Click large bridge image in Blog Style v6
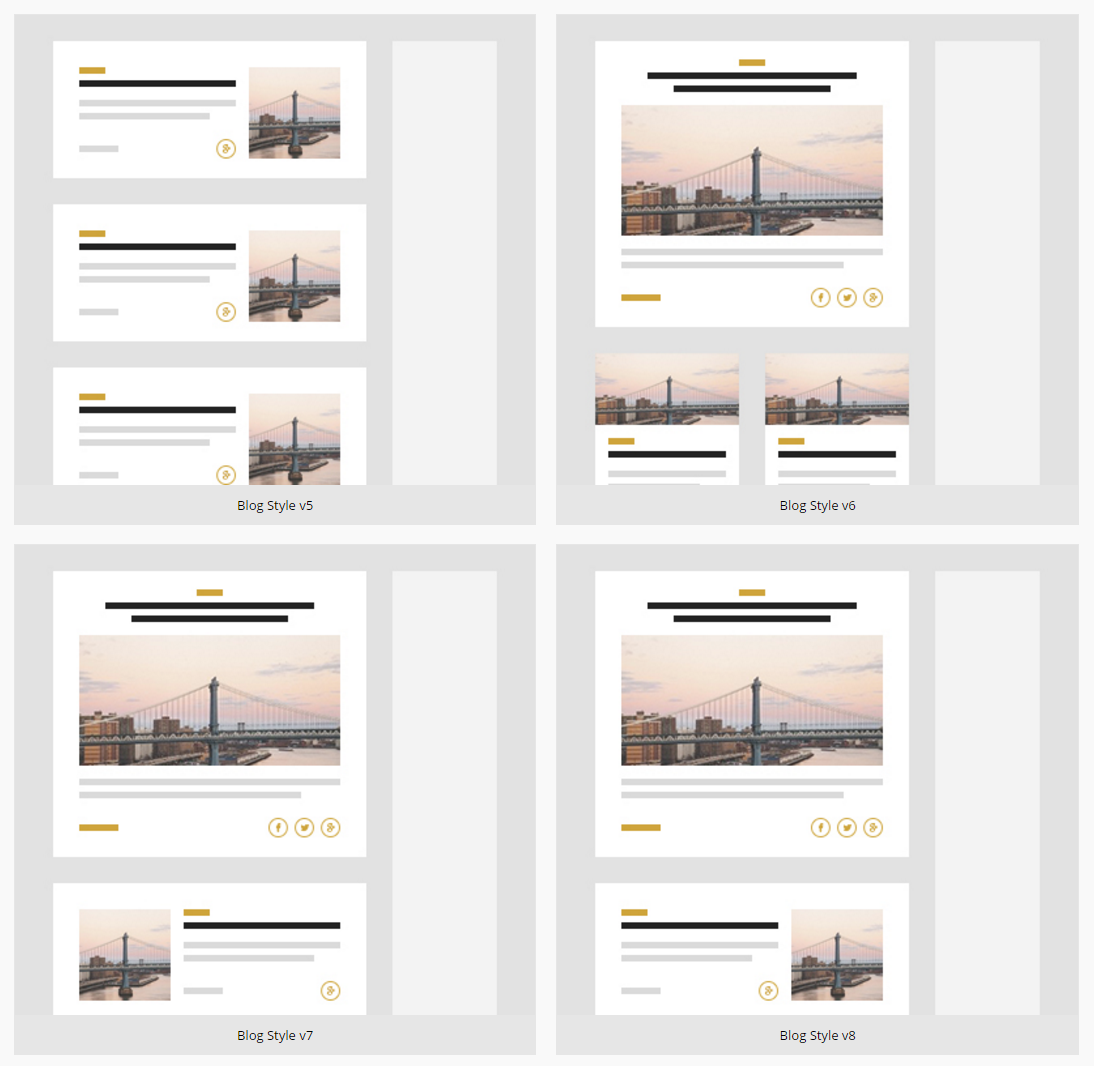 tap(752, 170)
